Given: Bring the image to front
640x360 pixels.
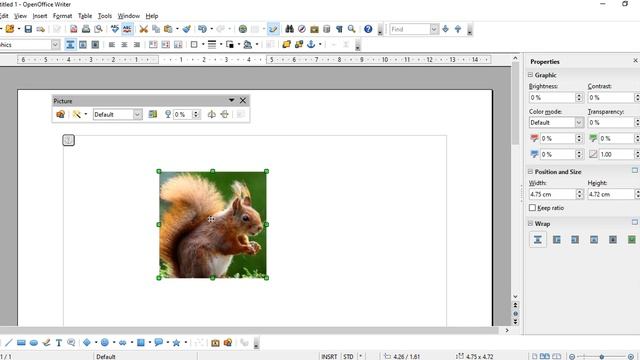Looking at the screenshot, I should click(286, 44).
